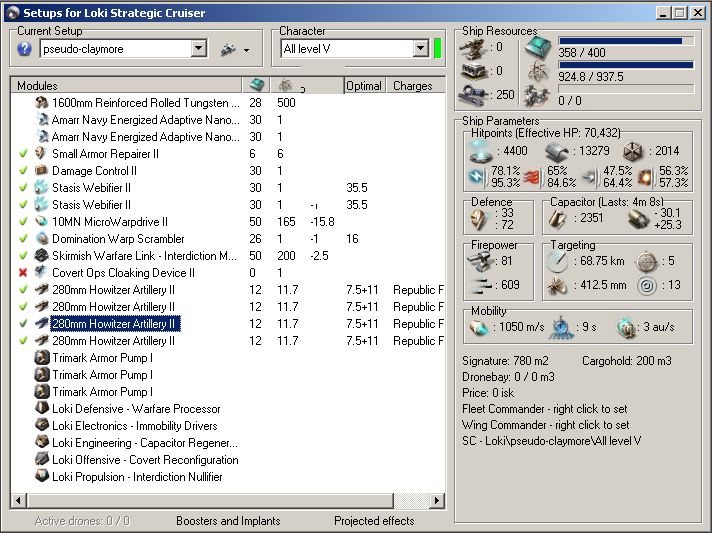
Task: Click the Charges column header
Action: pyautogui.click(x=415, y=85)
